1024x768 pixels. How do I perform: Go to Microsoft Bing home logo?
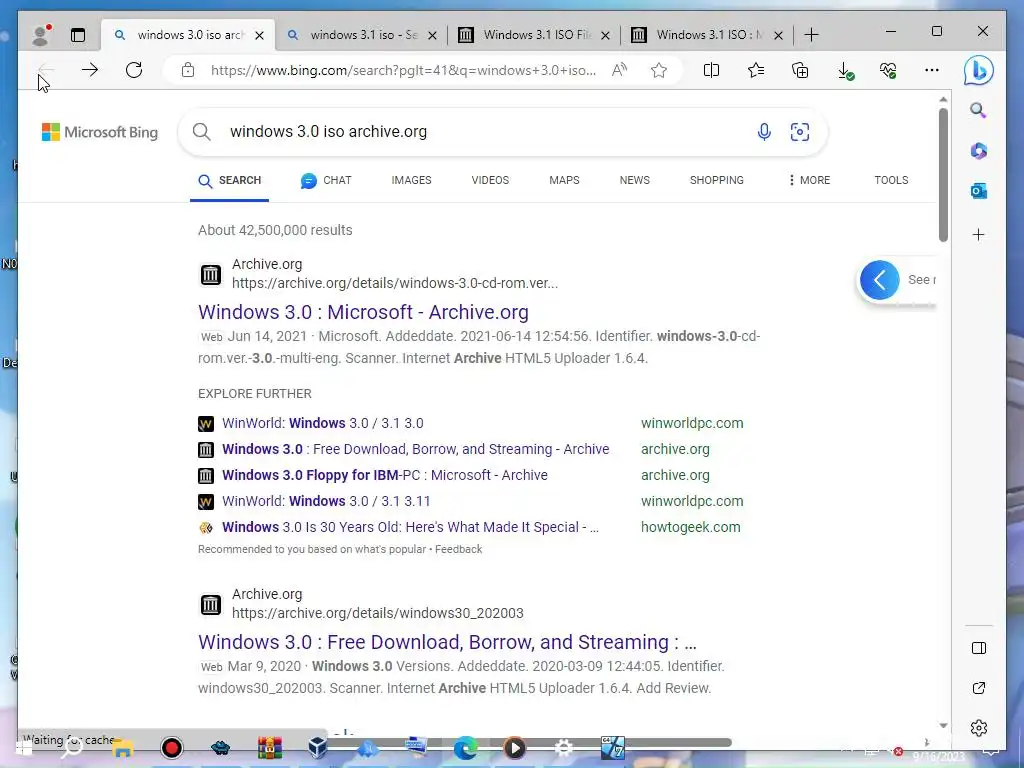(x=100, y=132)
